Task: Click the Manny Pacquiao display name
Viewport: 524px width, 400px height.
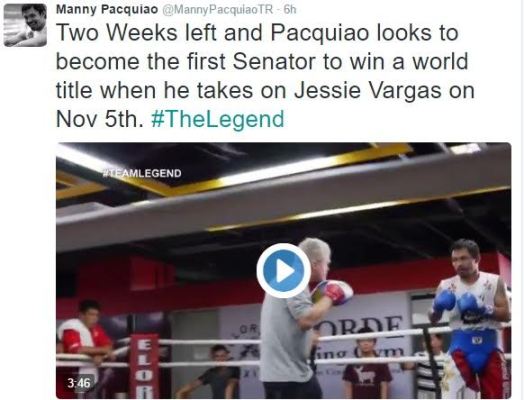Action: tap(107, 9)
